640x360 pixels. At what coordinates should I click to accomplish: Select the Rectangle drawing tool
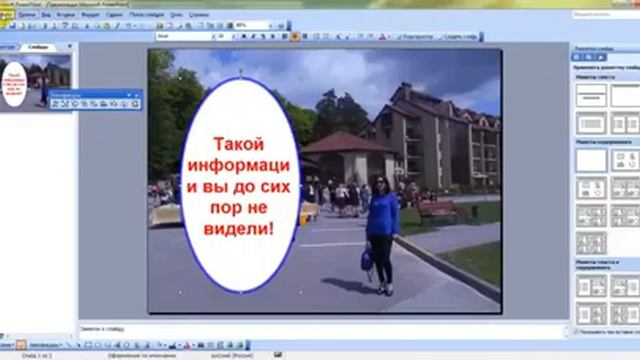pyautogui.click(x=88, y=346)
